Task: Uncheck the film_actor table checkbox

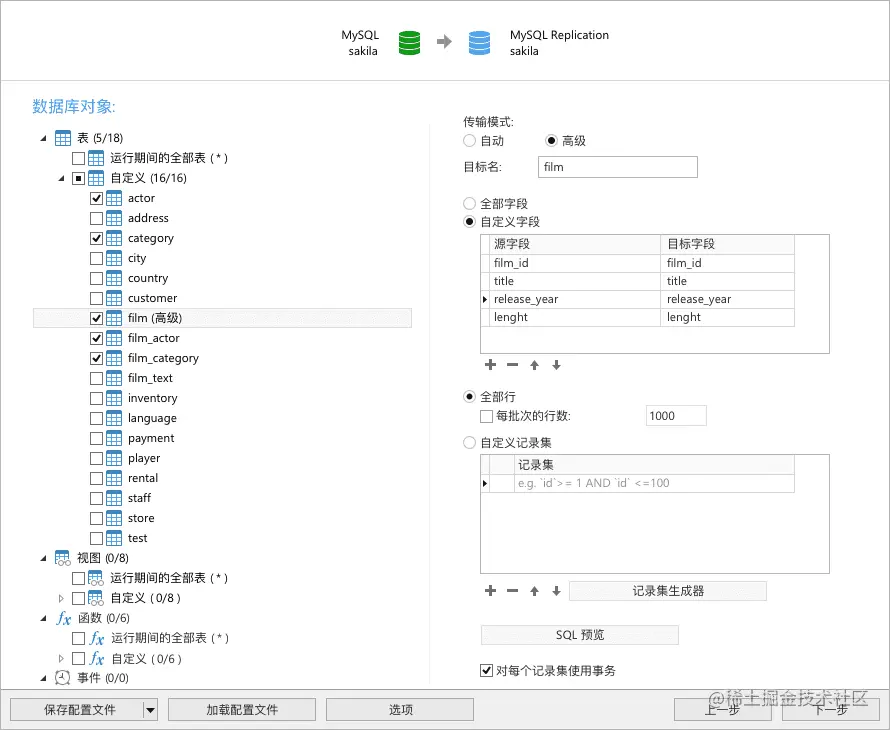Action: click(x=96, y=338)
